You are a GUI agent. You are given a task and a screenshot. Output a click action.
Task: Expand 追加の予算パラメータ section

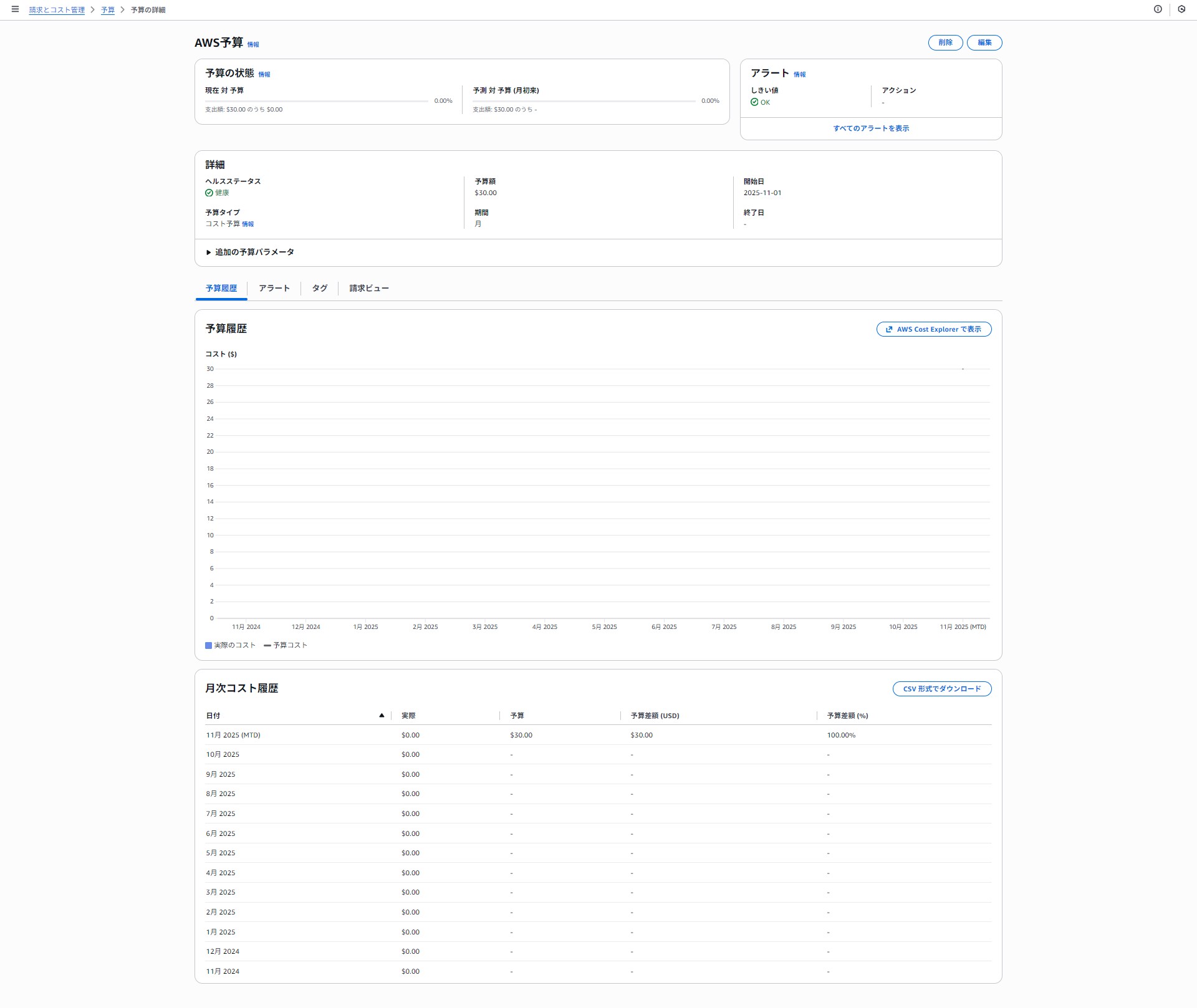click(x=209, y=252)
